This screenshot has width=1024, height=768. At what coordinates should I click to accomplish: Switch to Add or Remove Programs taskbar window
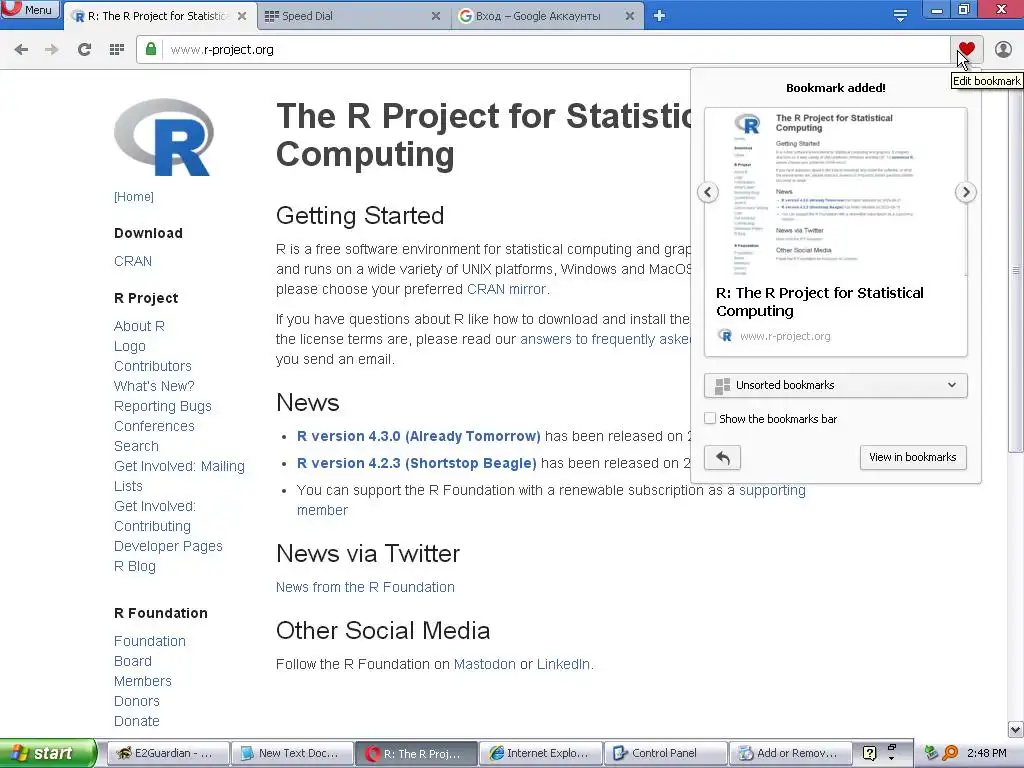tap(790, 753)
